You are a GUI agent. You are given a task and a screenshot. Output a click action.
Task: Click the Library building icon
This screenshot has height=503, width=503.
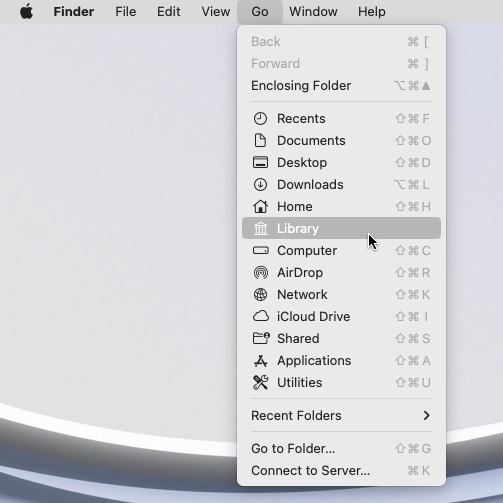(x=260, y=229)
